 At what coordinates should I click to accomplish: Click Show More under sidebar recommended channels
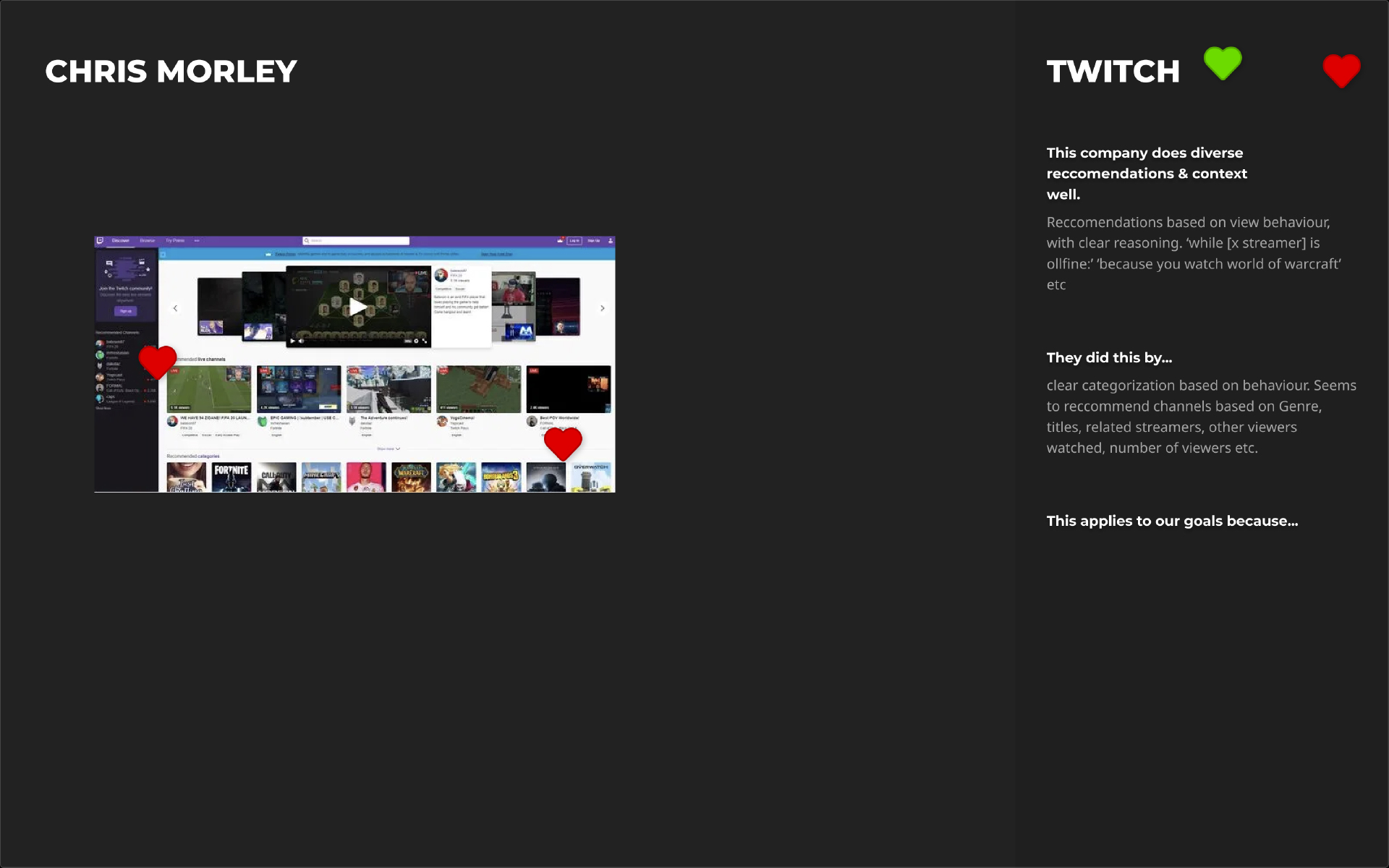[103, 409]
